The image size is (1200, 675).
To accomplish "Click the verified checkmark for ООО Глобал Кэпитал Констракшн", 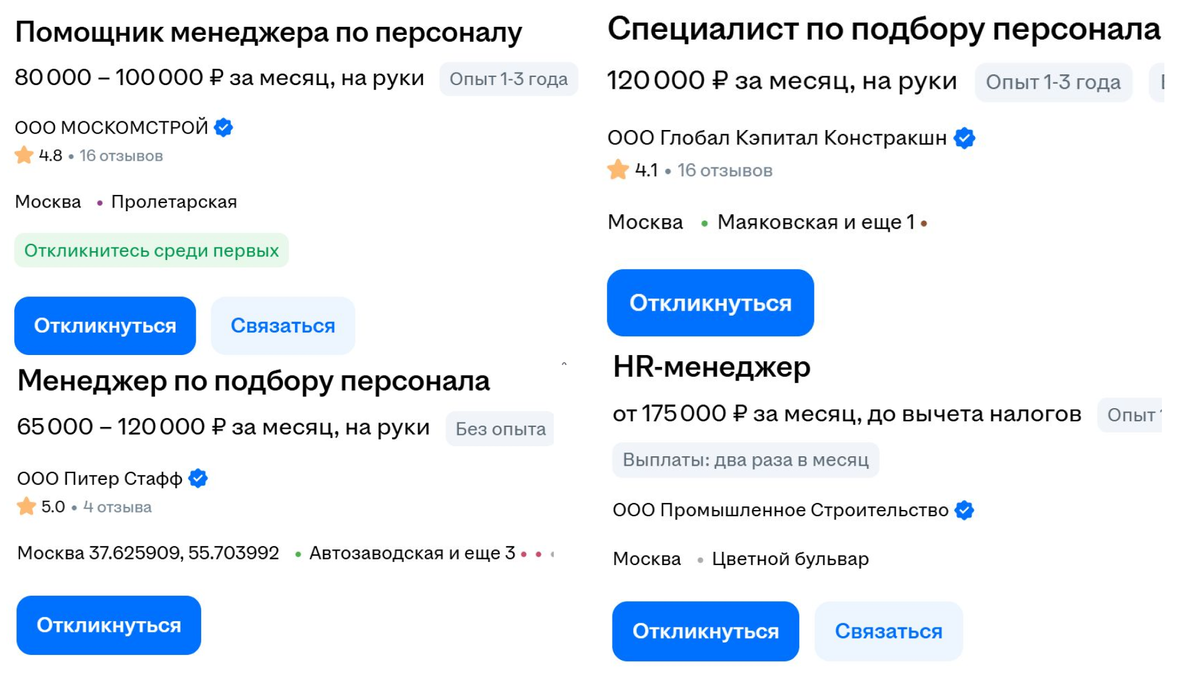I will [963, 138].
